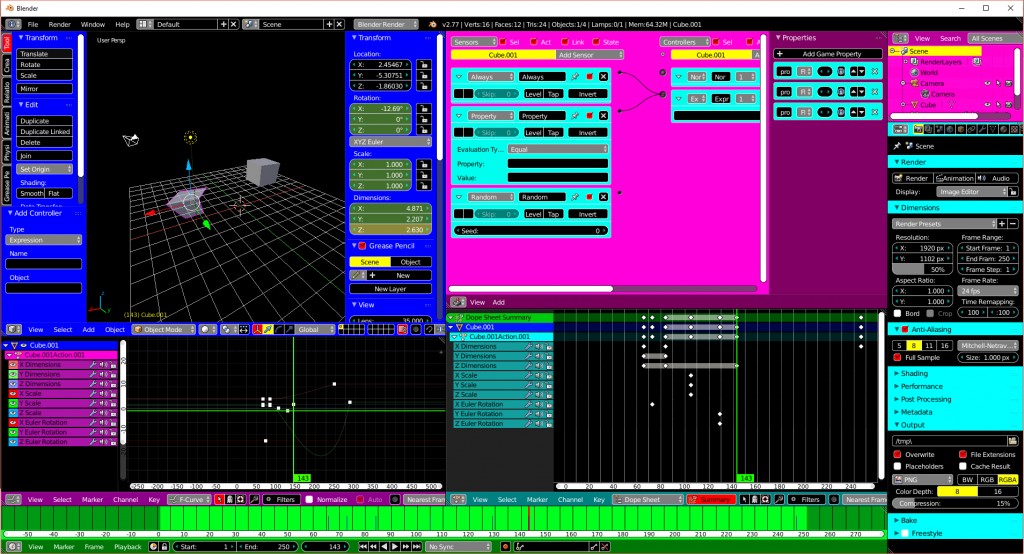Click the New Layer grease pencil button

[x=390, y=288]
